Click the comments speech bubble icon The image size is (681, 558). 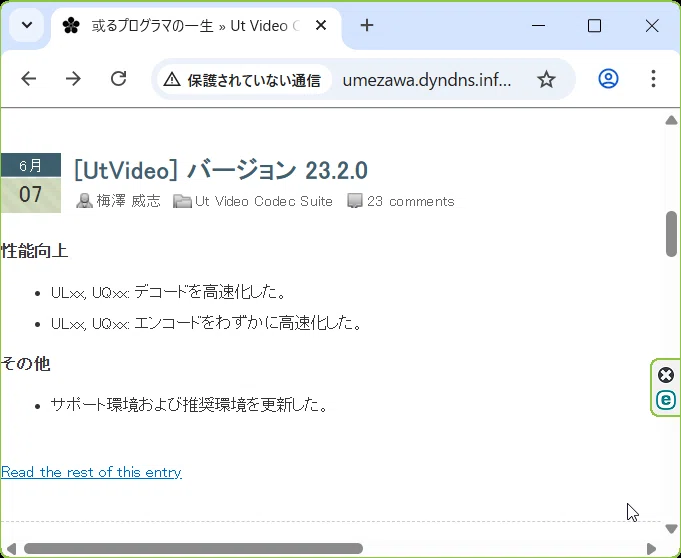point(355,201)
